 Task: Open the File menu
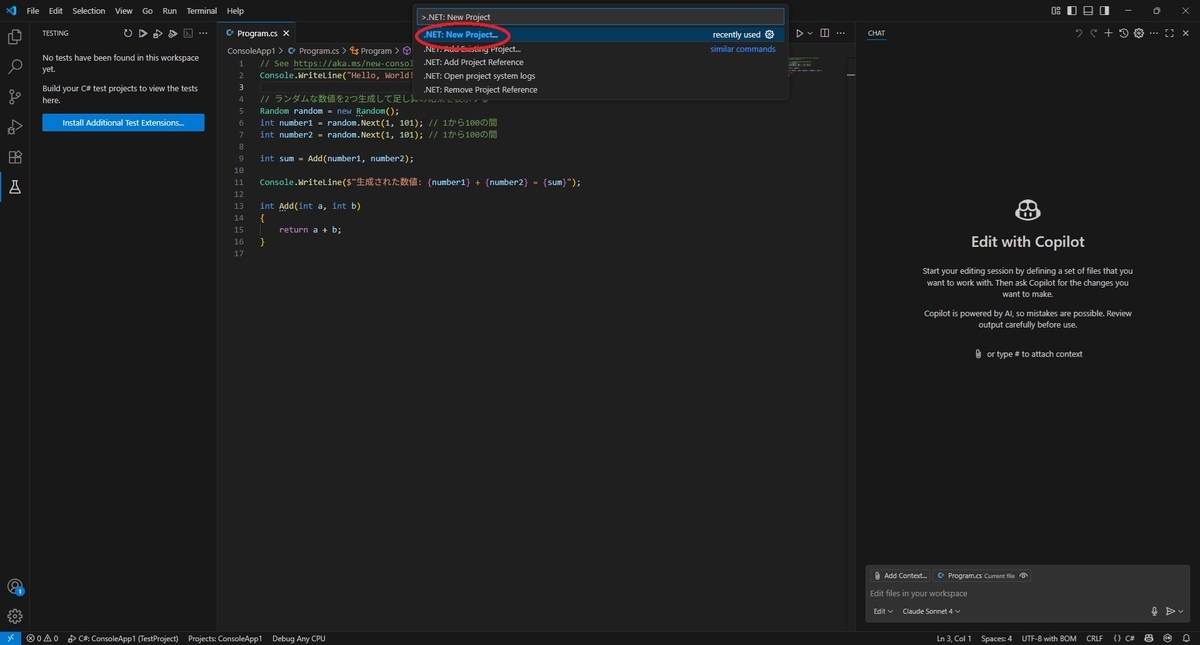tap(33, 11)
